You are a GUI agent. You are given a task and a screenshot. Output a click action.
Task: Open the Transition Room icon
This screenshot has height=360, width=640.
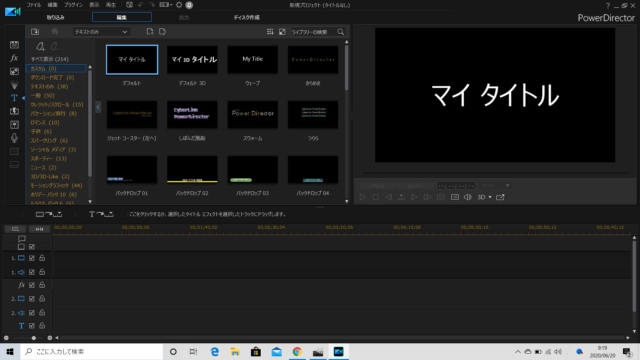click(x=14, y=111)
